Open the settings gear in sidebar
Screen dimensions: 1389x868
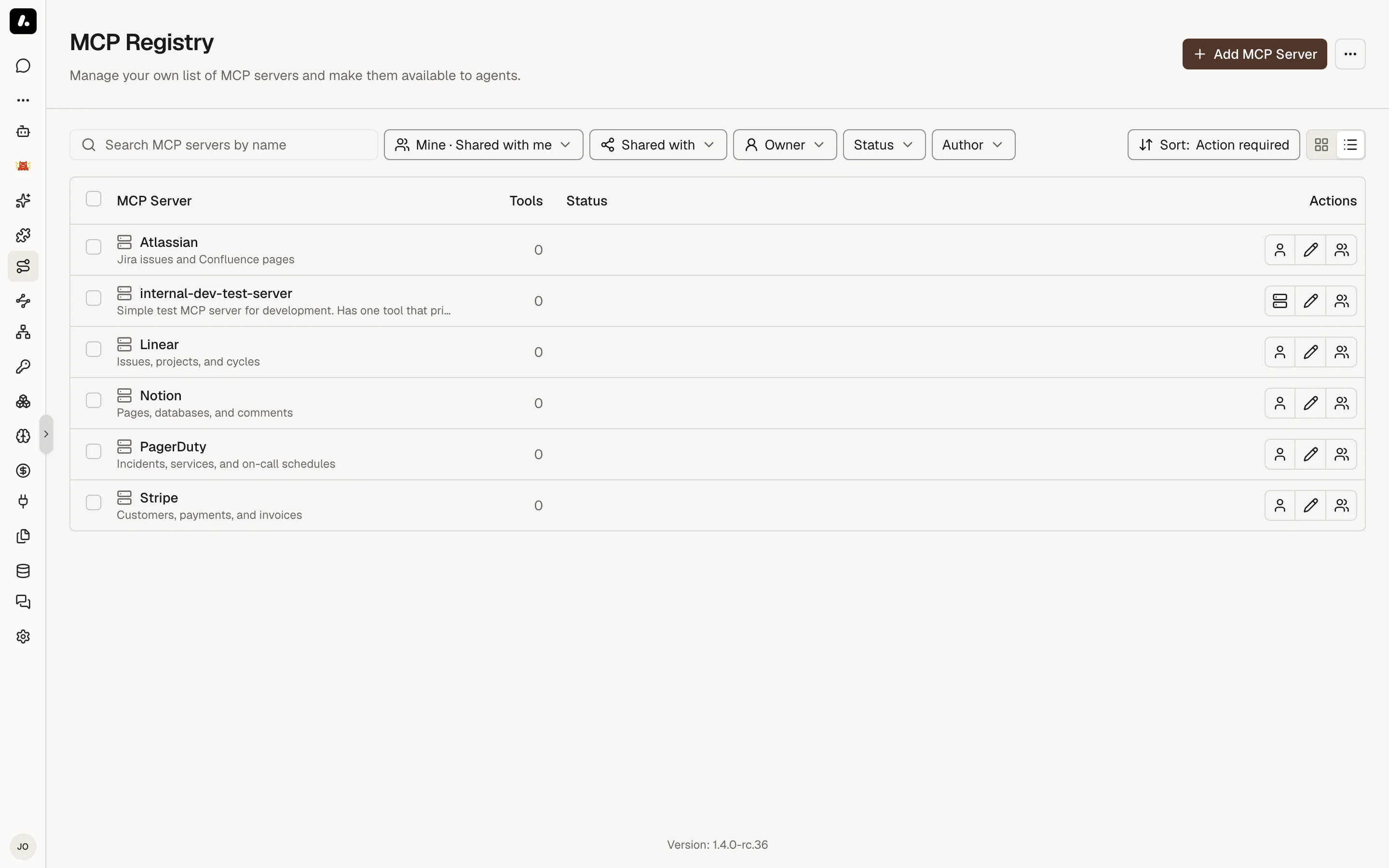point(23,637)
